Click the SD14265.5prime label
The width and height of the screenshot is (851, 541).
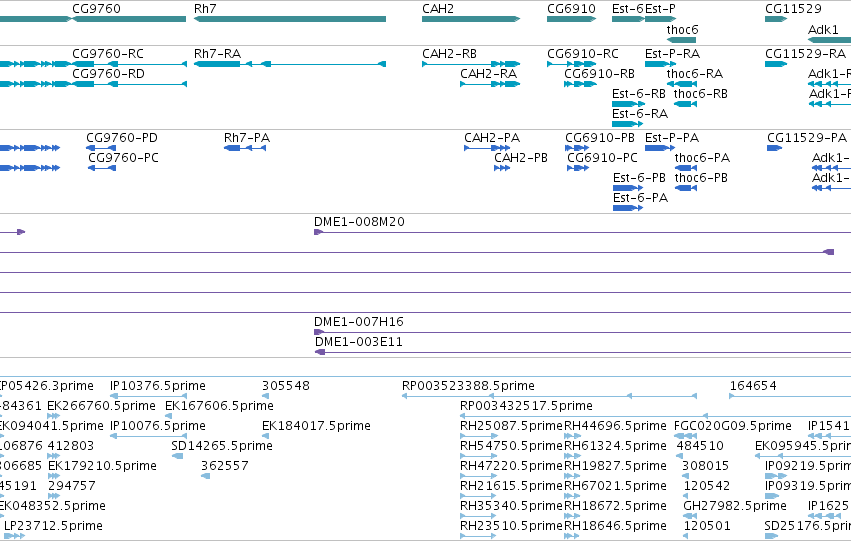pyautogui.click(x=222, y=446)
